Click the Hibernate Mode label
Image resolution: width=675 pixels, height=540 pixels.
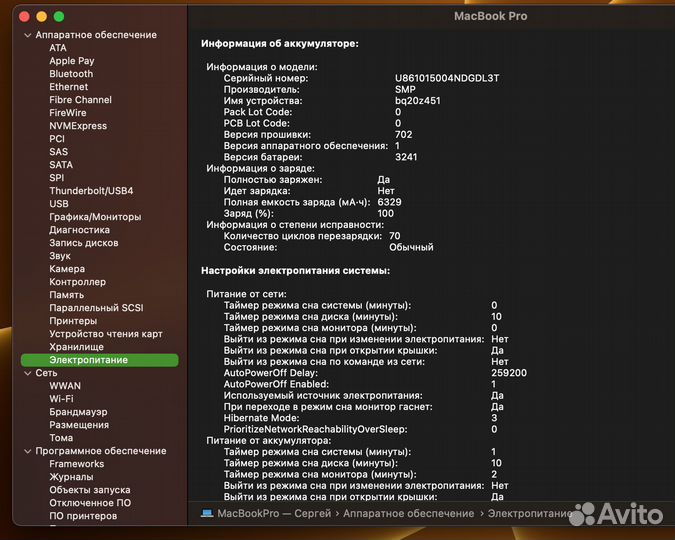[261, 418]
